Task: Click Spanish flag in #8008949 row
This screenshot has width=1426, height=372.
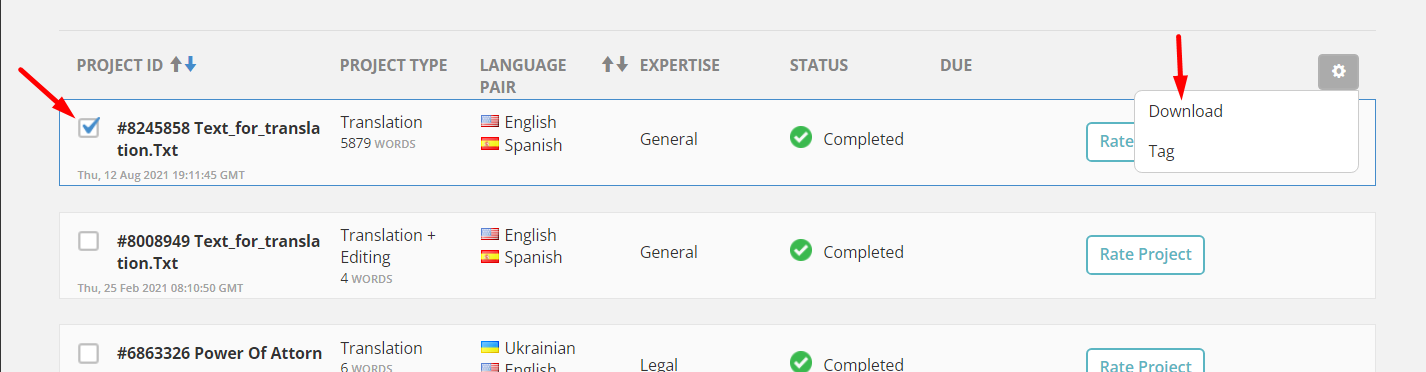Action: pos(490,257)
